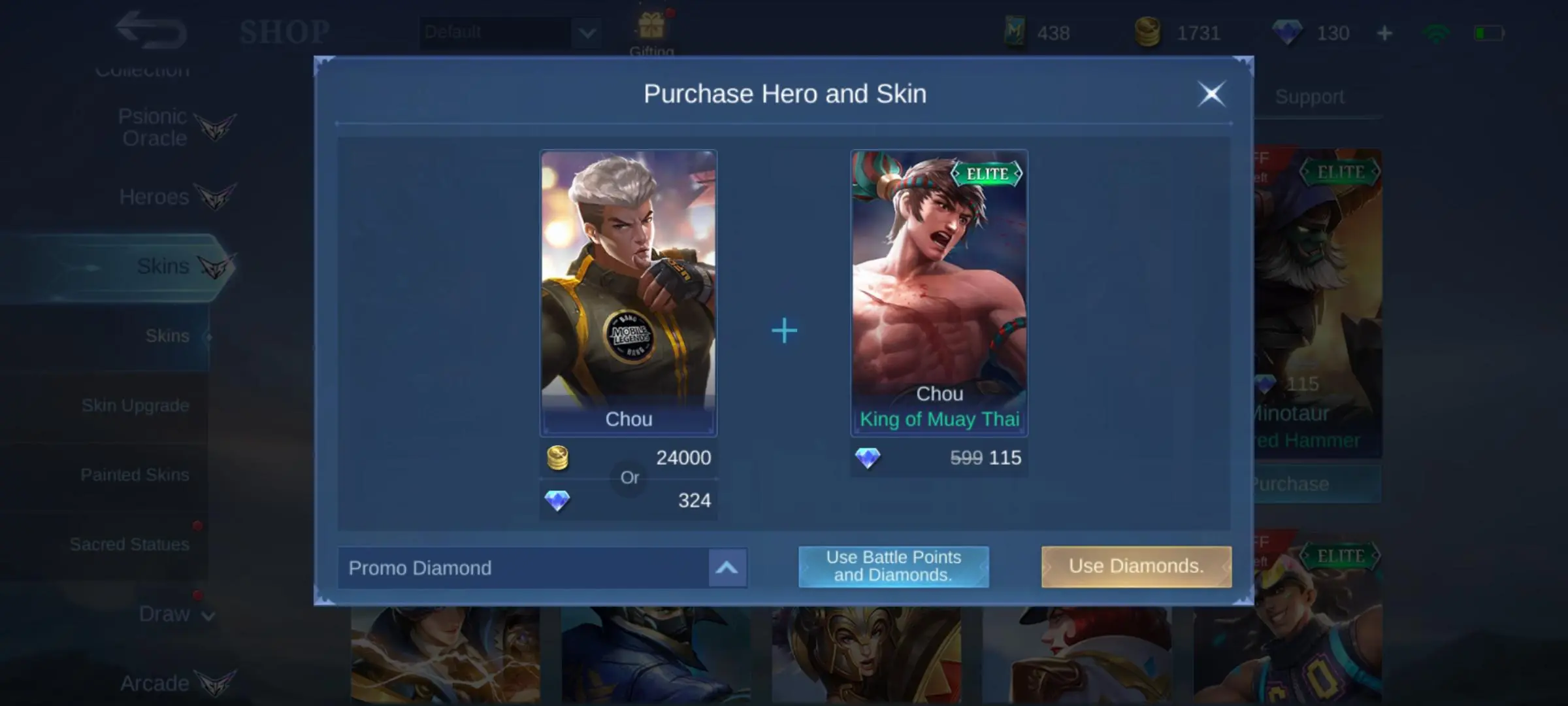This screenshot has height=706, width=1568.
Task: Tap the ticket icon showing 438
Action: (1014, 31)
